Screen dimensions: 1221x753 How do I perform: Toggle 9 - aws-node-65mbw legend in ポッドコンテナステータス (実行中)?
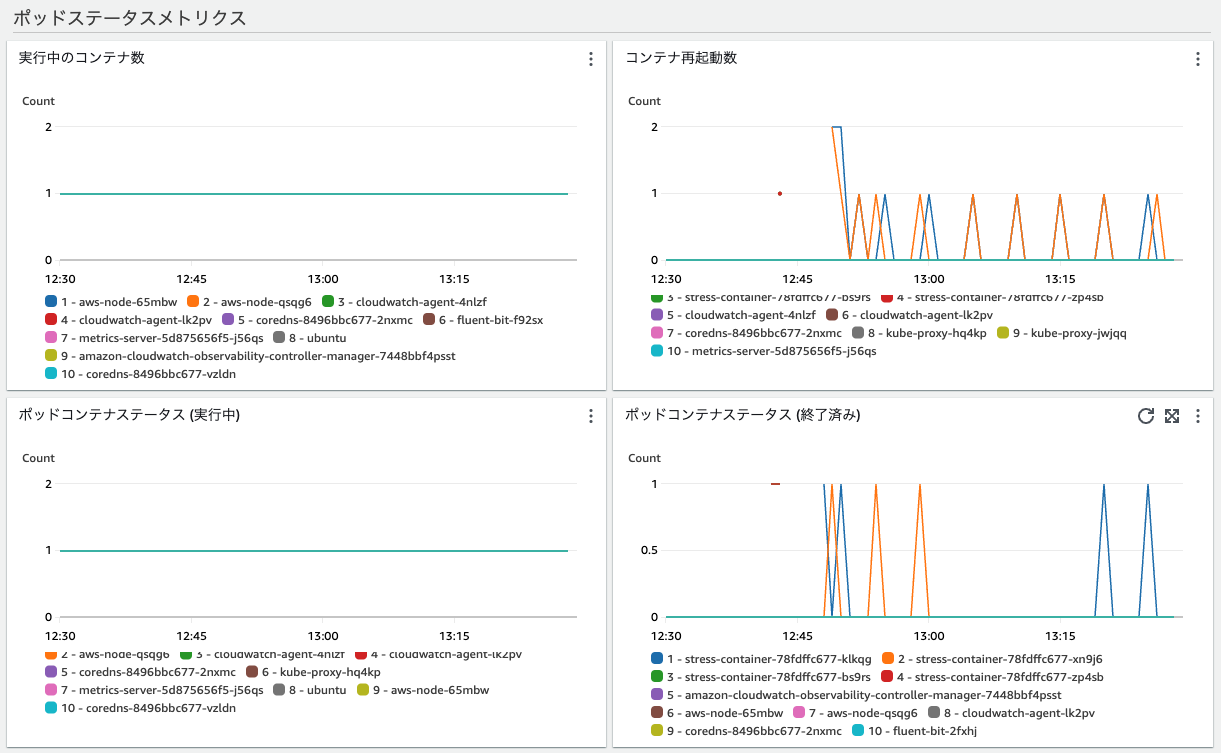[x=422, y=690]
